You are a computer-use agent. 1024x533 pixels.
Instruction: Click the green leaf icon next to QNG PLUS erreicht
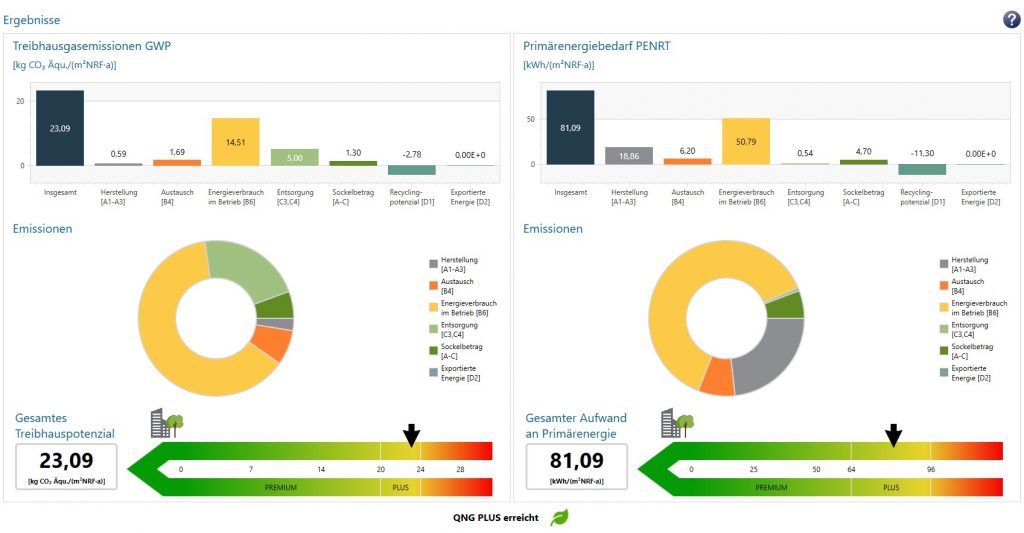click(560, 517)
